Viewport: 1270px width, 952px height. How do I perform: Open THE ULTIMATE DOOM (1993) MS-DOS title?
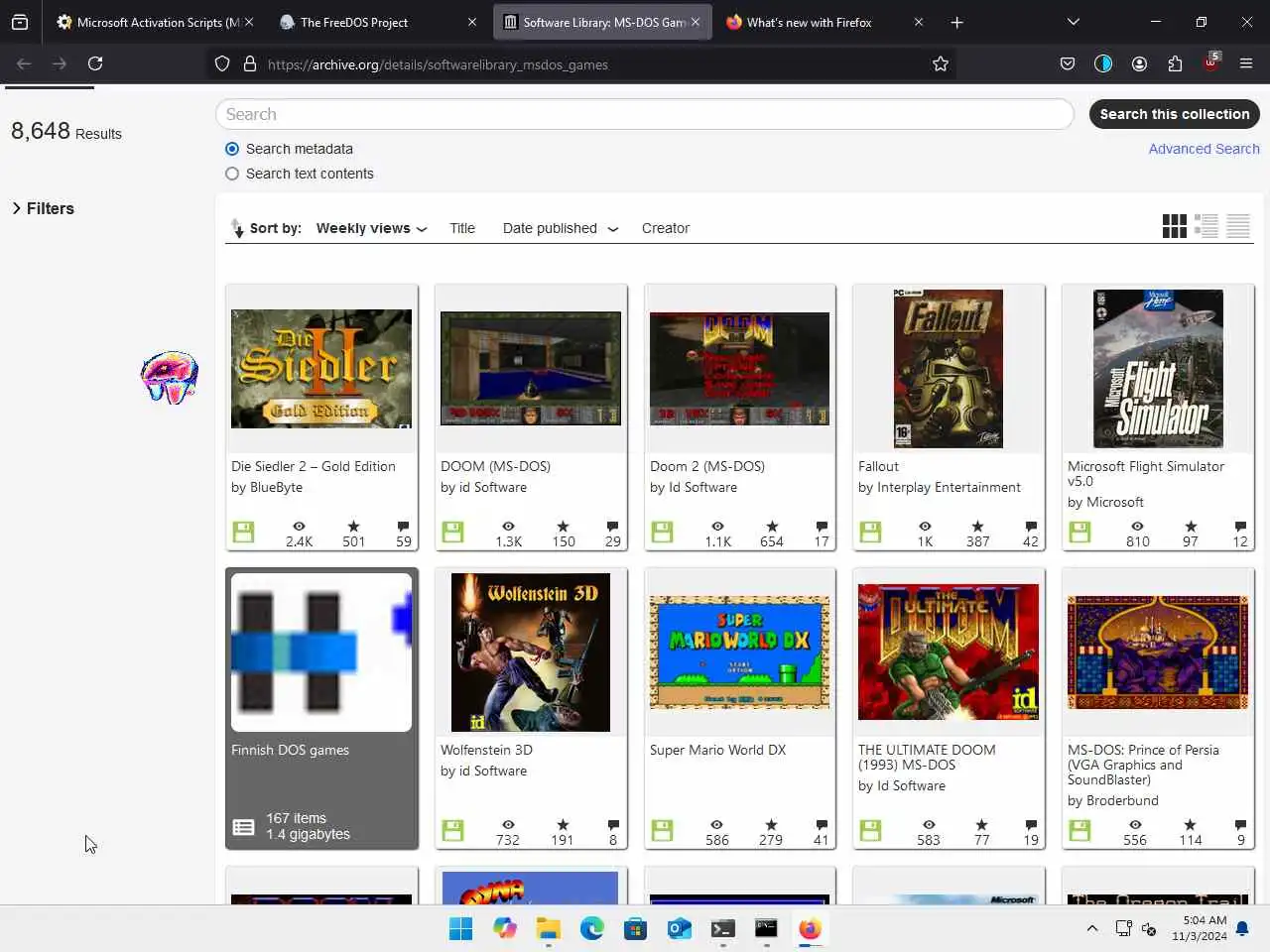coord(927,757)
